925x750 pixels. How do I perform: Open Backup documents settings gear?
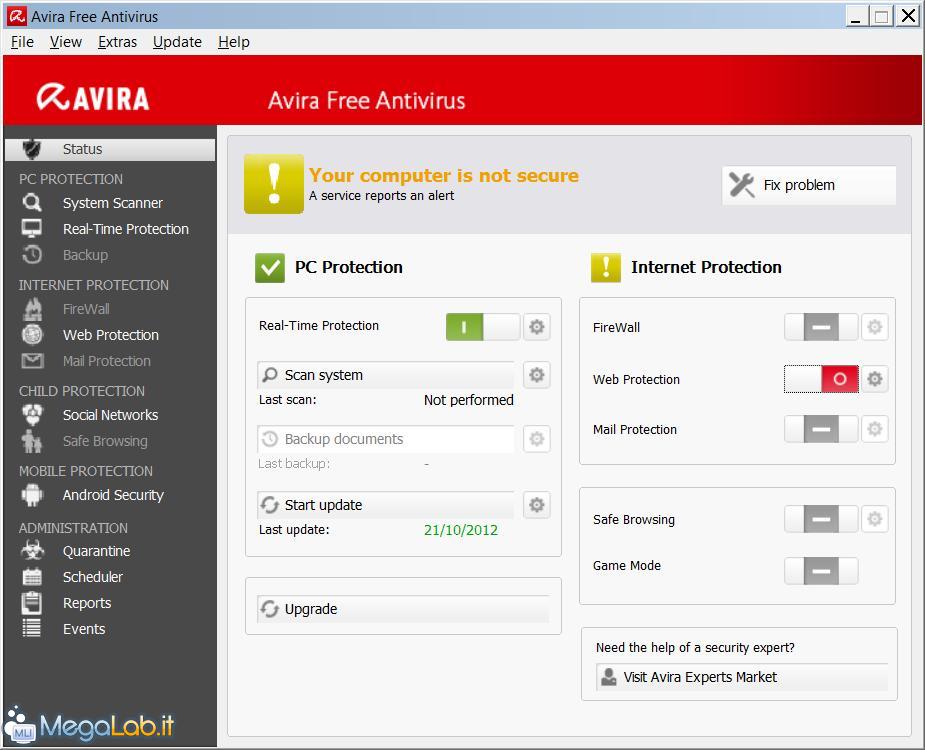(536, 439)
